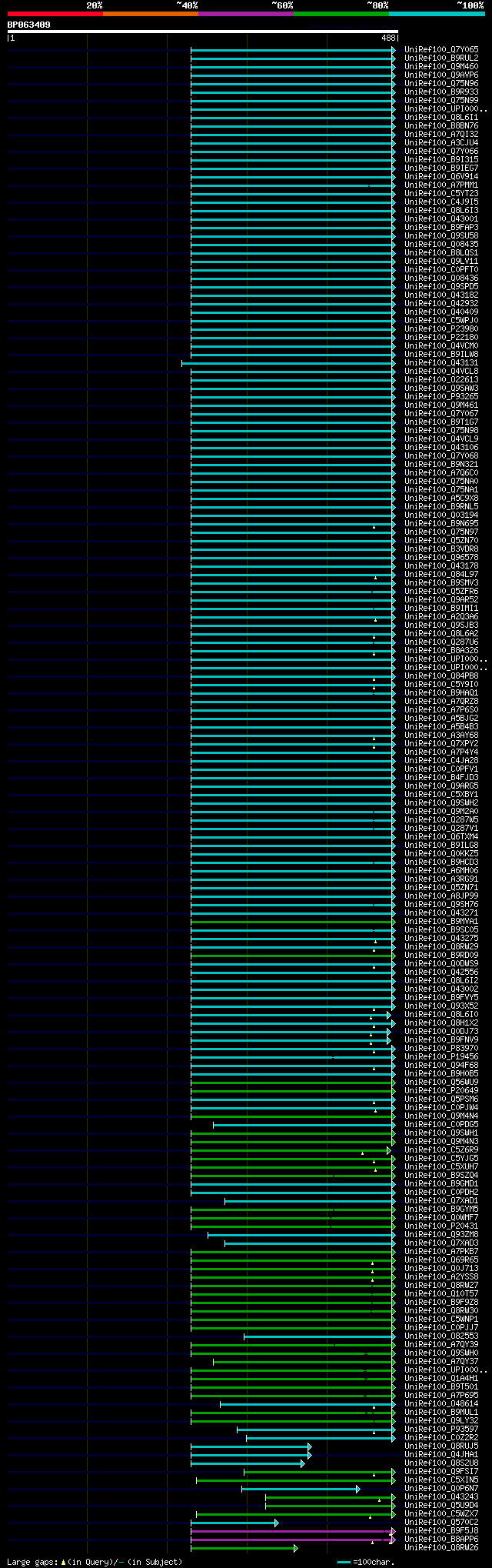Select hit UniRef100_Q43243
The height and width of the screenshot is (1568, 492).
click(441, 1496)
